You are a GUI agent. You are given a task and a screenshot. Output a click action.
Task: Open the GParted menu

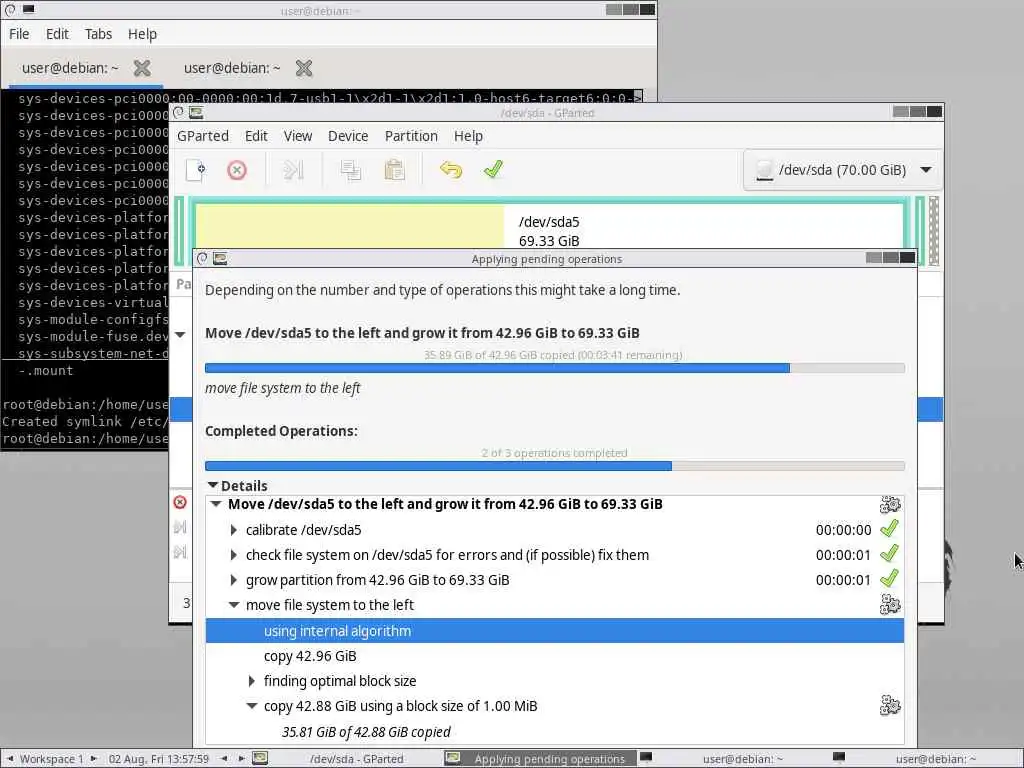click(202, 136)
